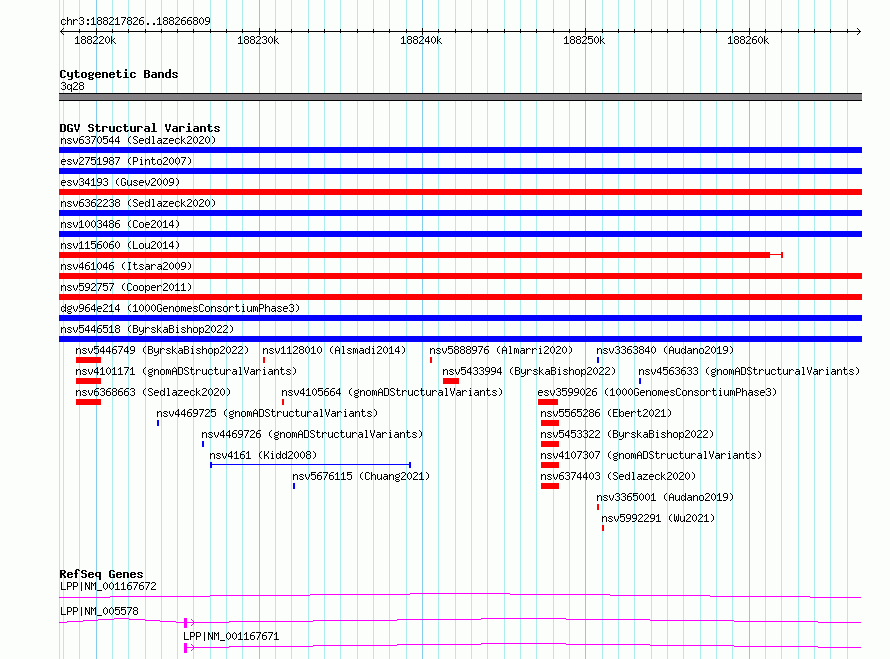Click the Cytogenetic Bands track title
The width and height of the screenshot is (890, 659).
pos(119,74)
